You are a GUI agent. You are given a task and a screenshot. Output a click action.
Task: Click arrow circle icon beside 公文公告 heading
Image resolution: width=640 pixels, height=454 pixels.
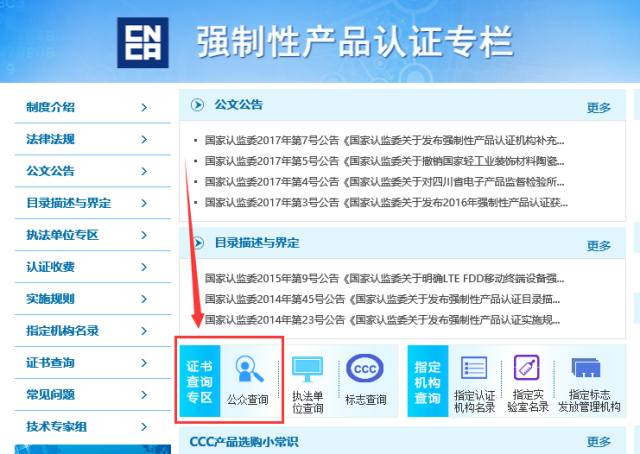198,105
